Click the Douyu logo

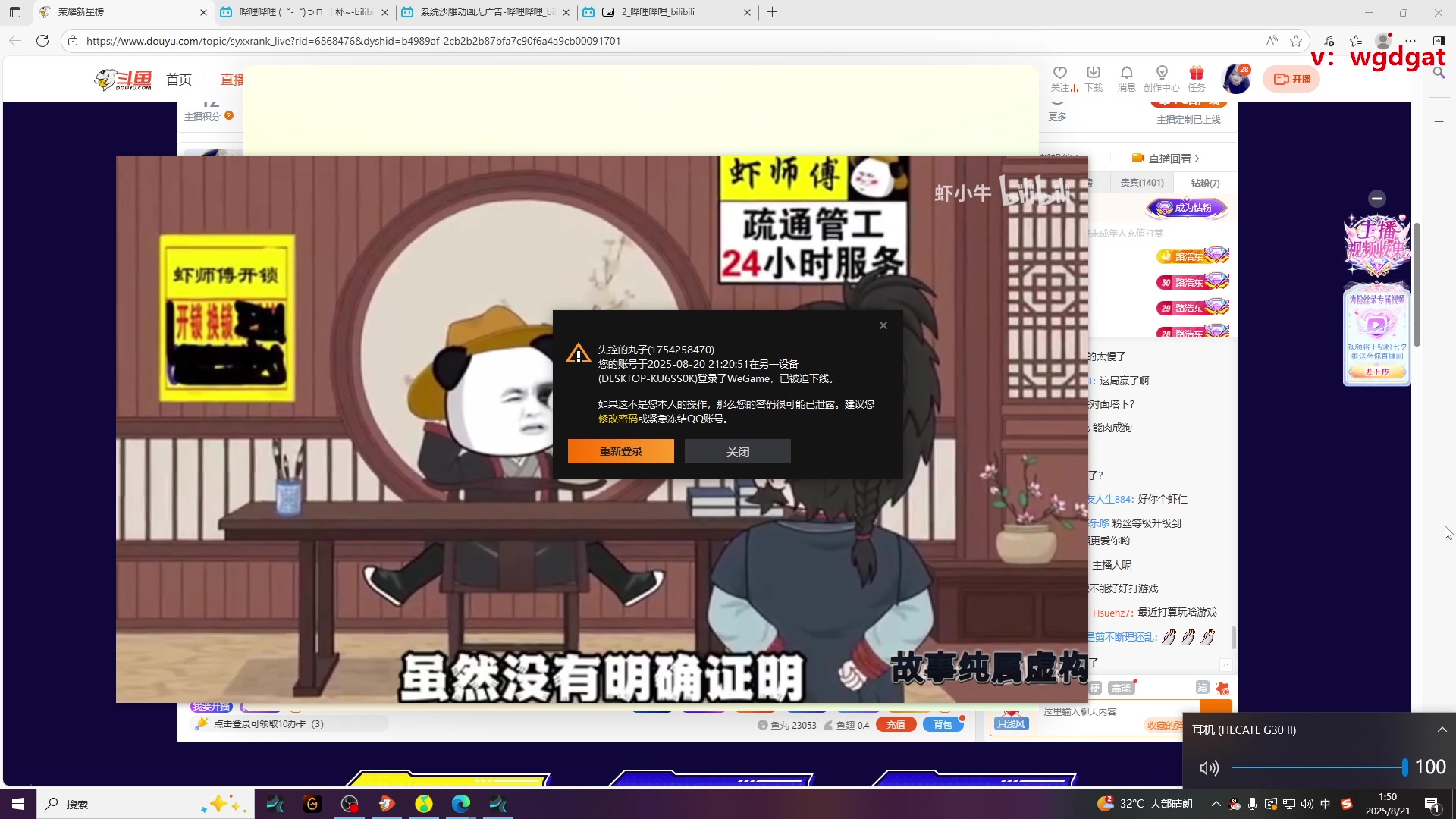123,80
